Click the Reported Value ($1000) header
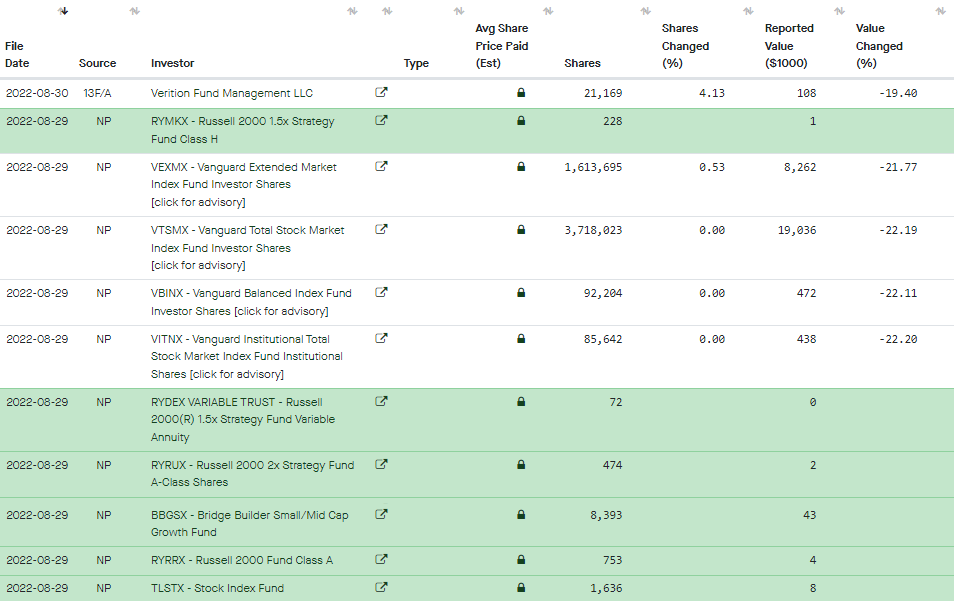954x601 pixels. tap(789, 46)
